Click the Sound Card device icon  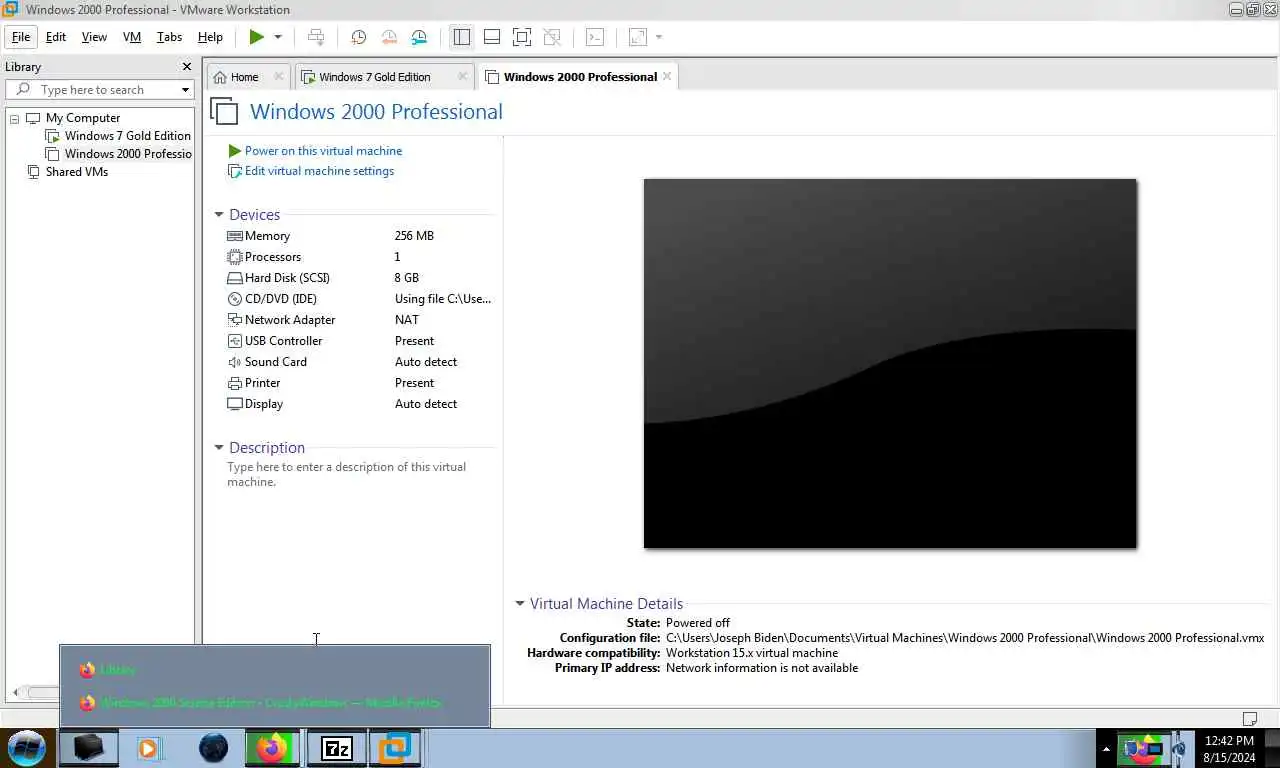(235, 362)
